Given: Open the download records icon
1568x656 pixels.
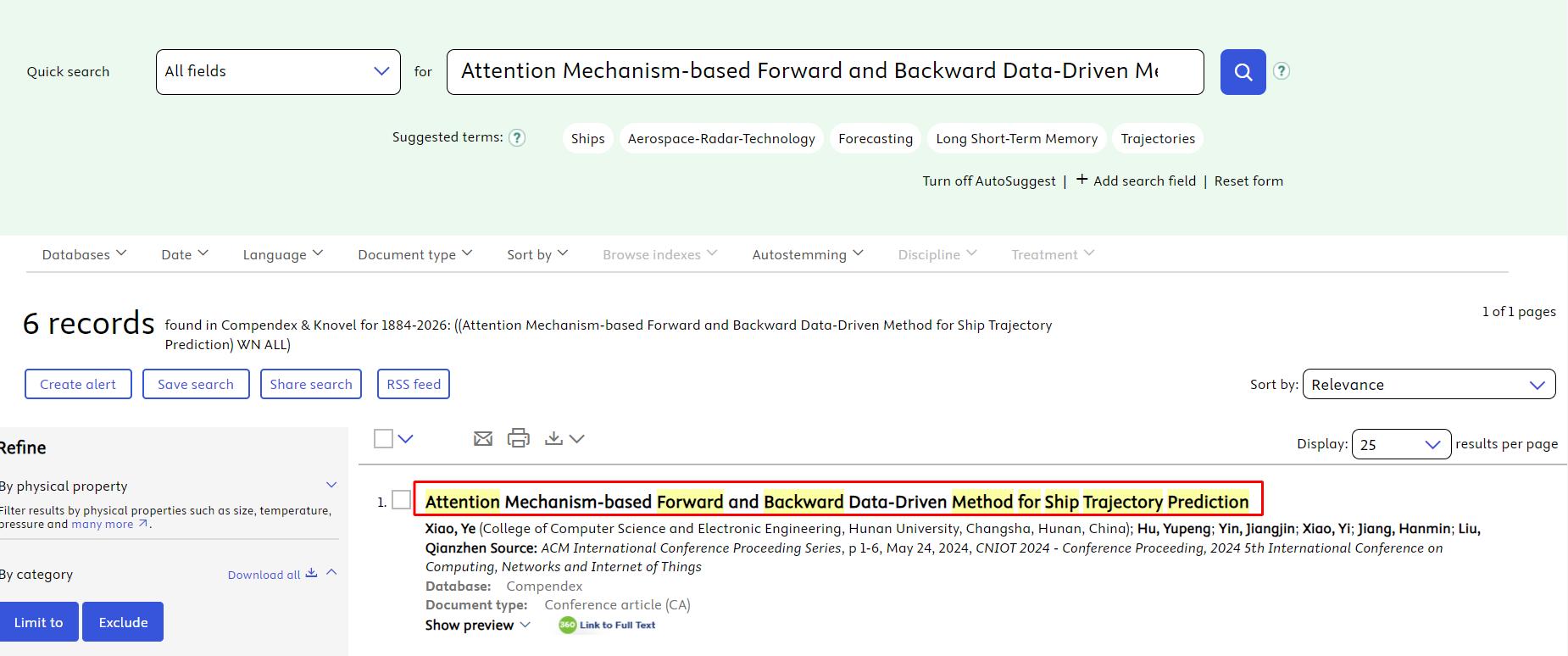Looking at the screenshot, I should pos(554,438).
